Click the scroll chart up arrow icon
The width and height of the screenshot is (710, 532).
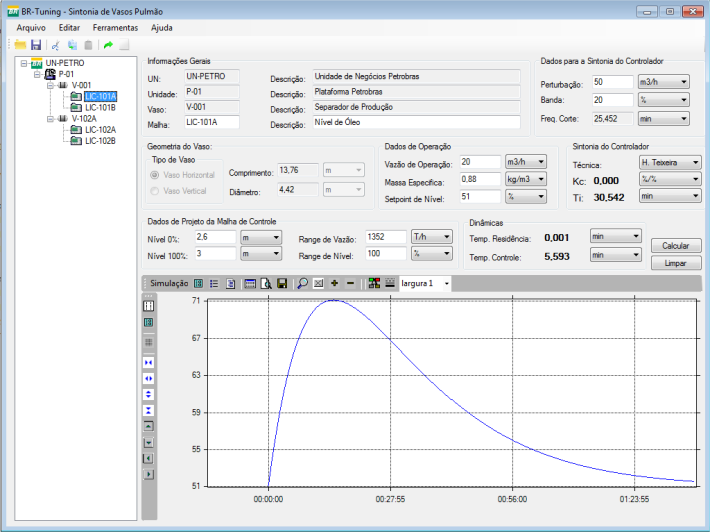149,426
